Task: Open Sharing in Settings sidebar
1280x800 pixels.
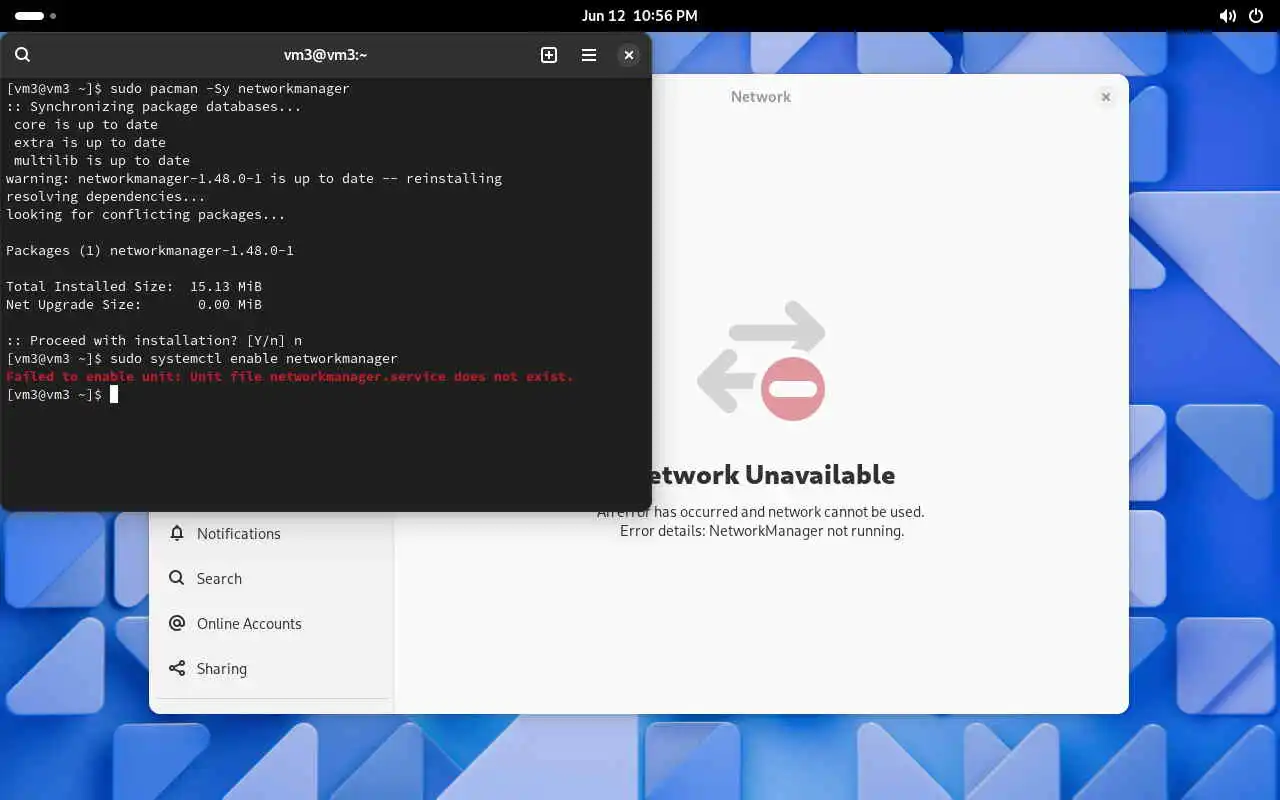Action: pyautogui.click(x=271, y=669)
